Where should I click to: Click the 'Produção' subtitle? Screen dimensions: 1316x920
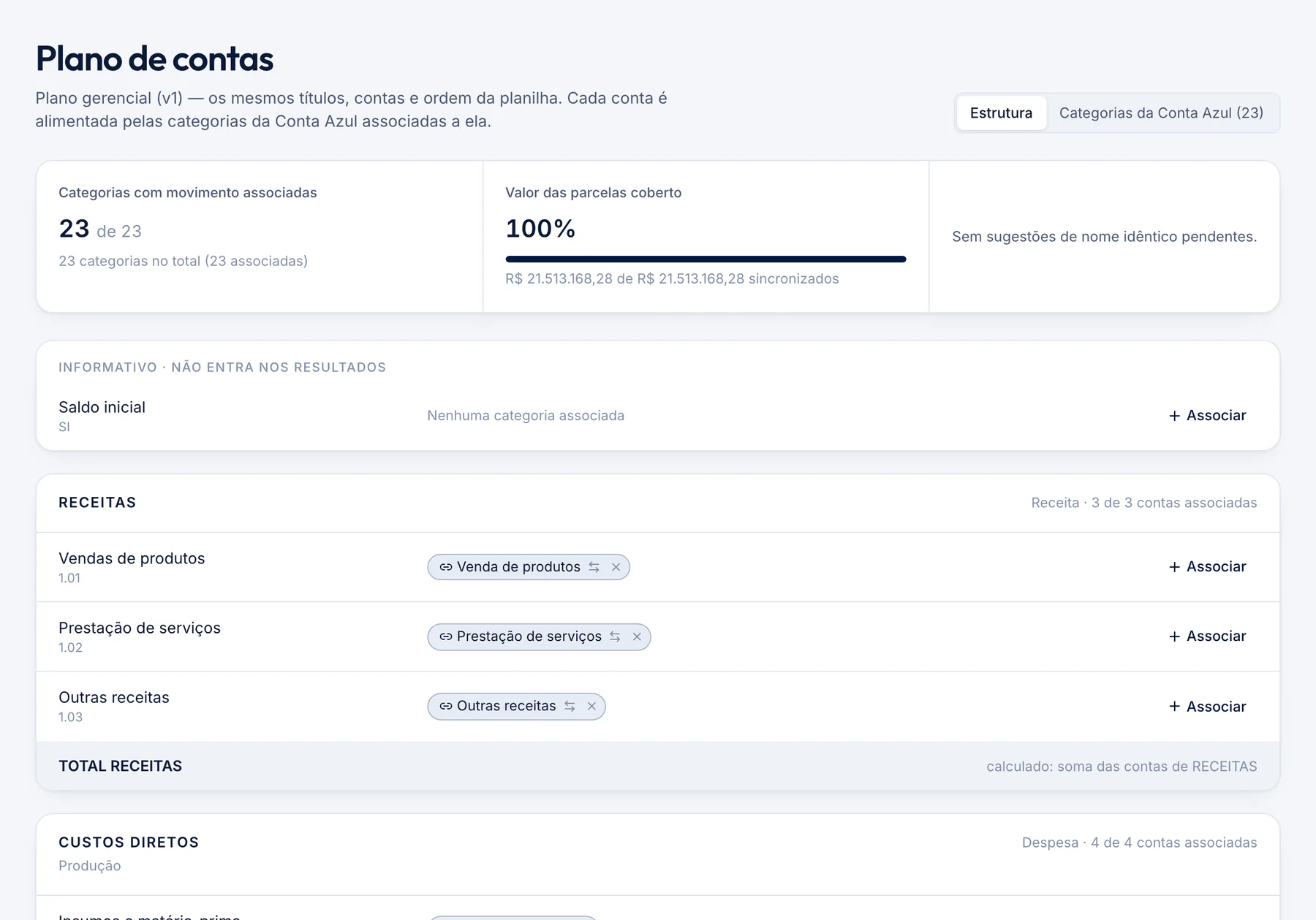coord(90,866)
